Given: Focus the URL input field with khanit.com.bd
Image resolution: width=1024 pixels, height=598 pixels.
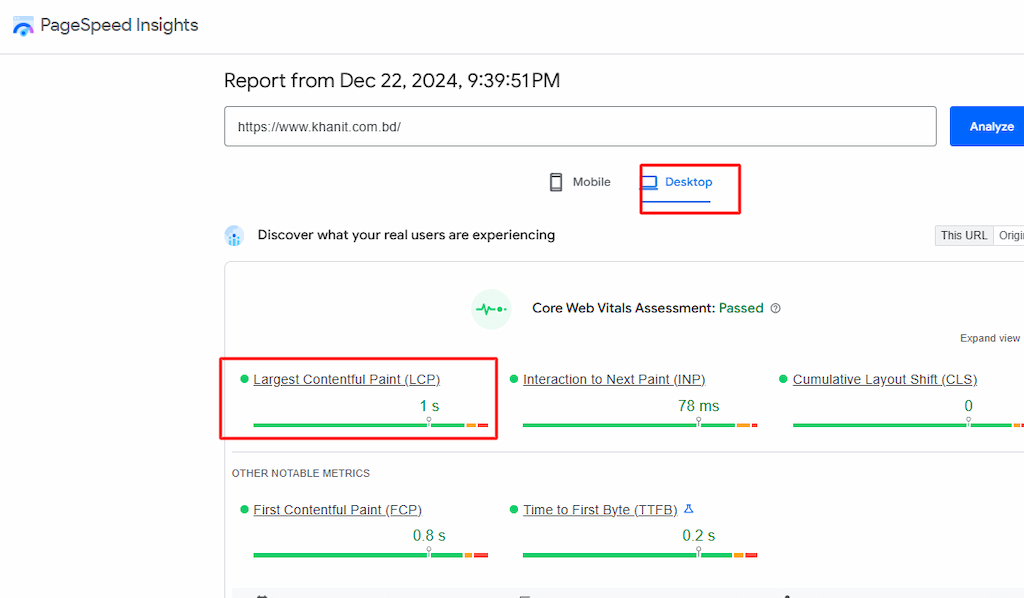Looking at the screenshot, I should click(x=579, y=127).
